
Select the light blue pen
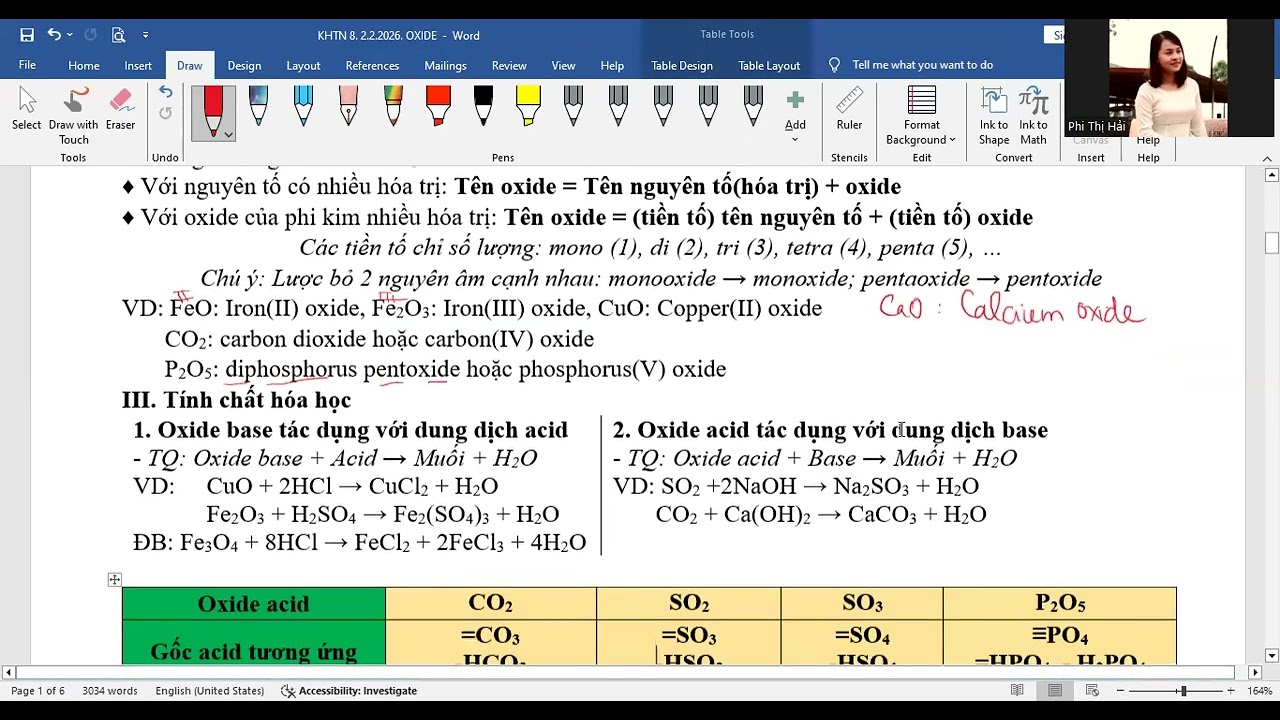[x=303, y=106]
